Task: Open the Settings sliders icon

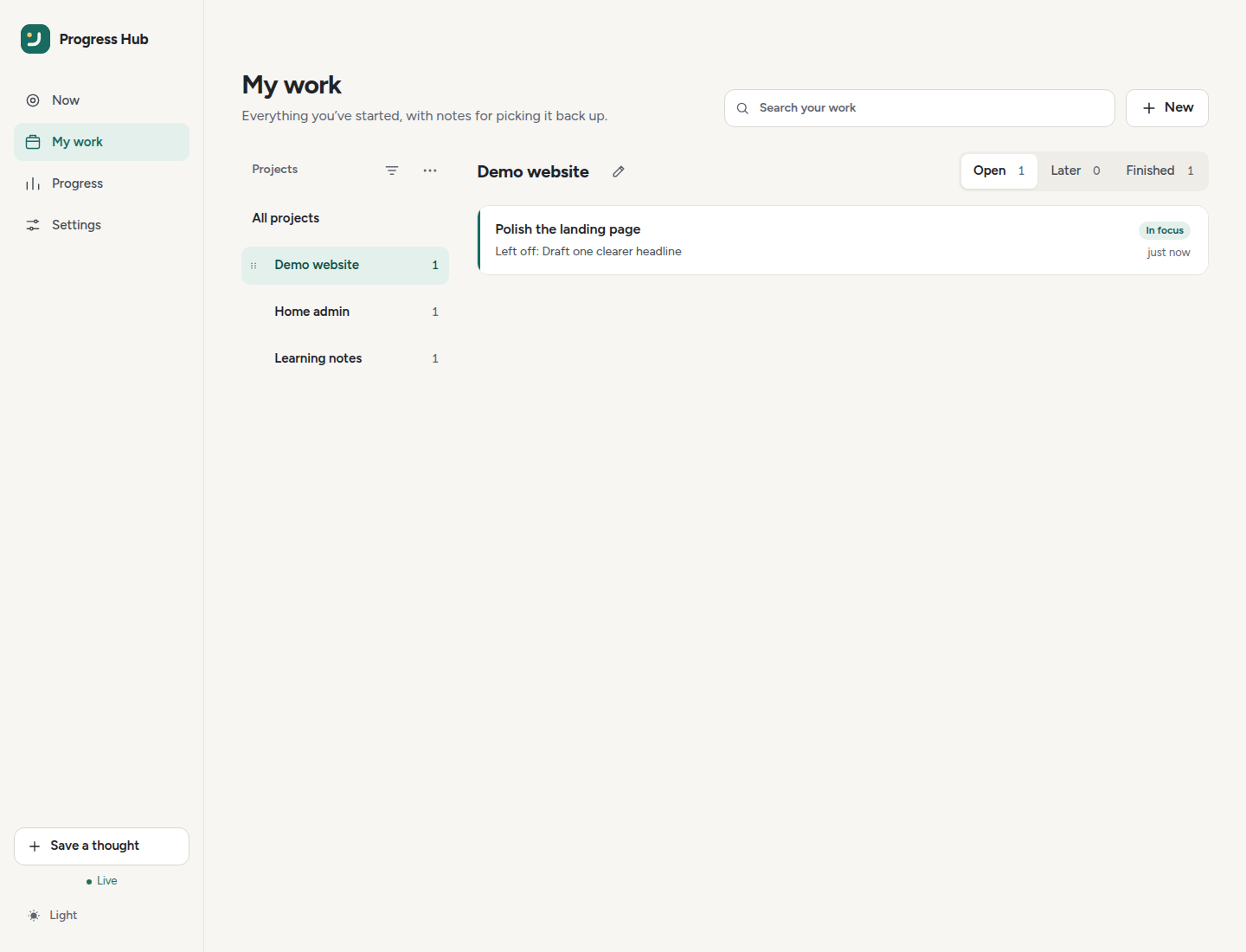Action: coord(33,225)
